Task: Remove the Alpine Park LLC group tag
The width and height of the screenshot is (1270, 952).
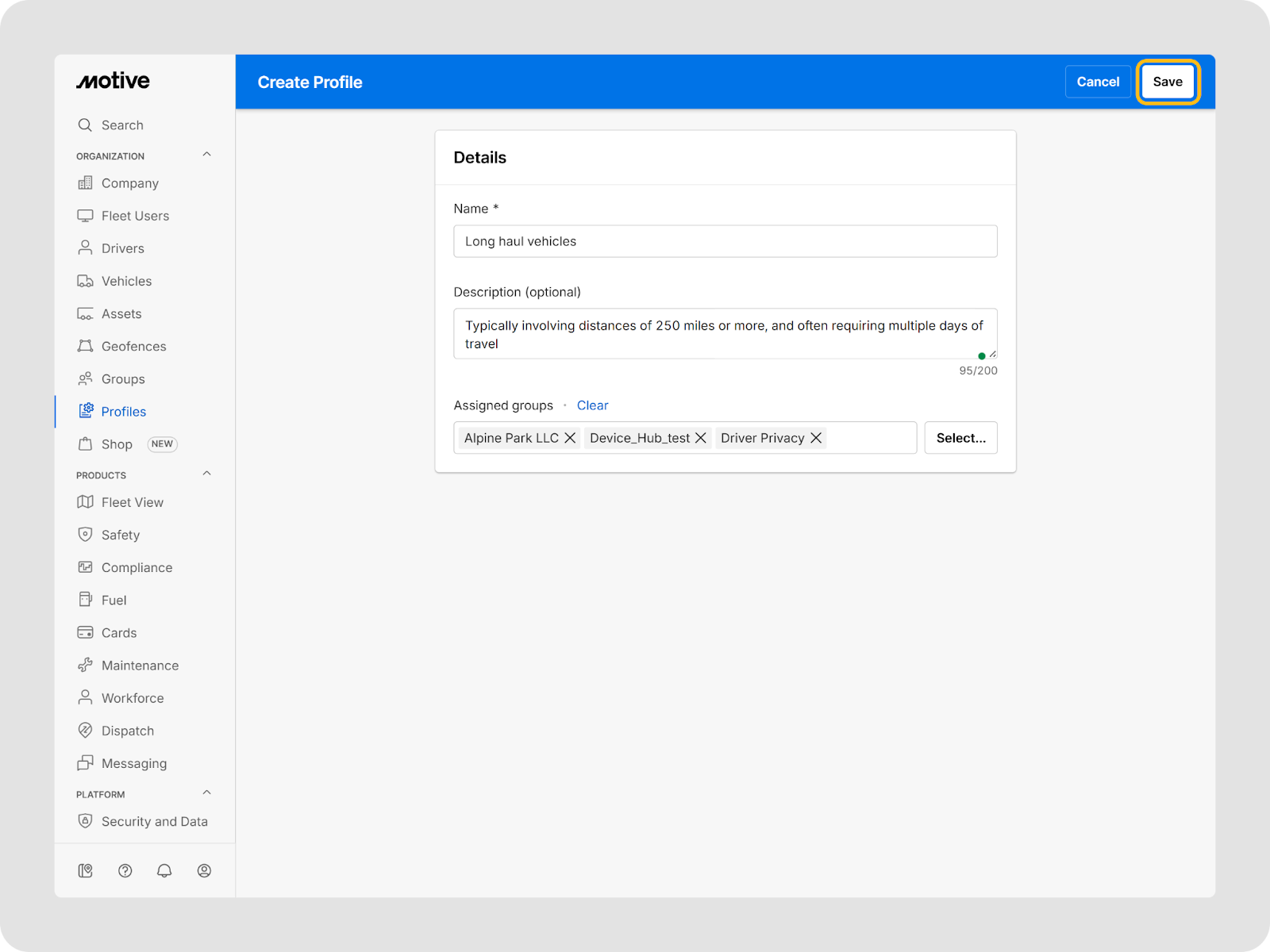Action: (x=570, y=438)
